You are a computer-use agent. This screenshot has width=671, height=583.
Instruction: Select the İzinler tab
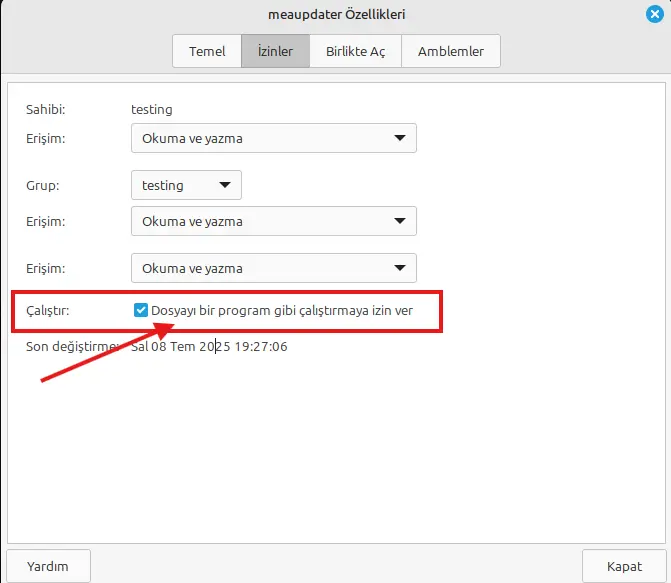275,51
